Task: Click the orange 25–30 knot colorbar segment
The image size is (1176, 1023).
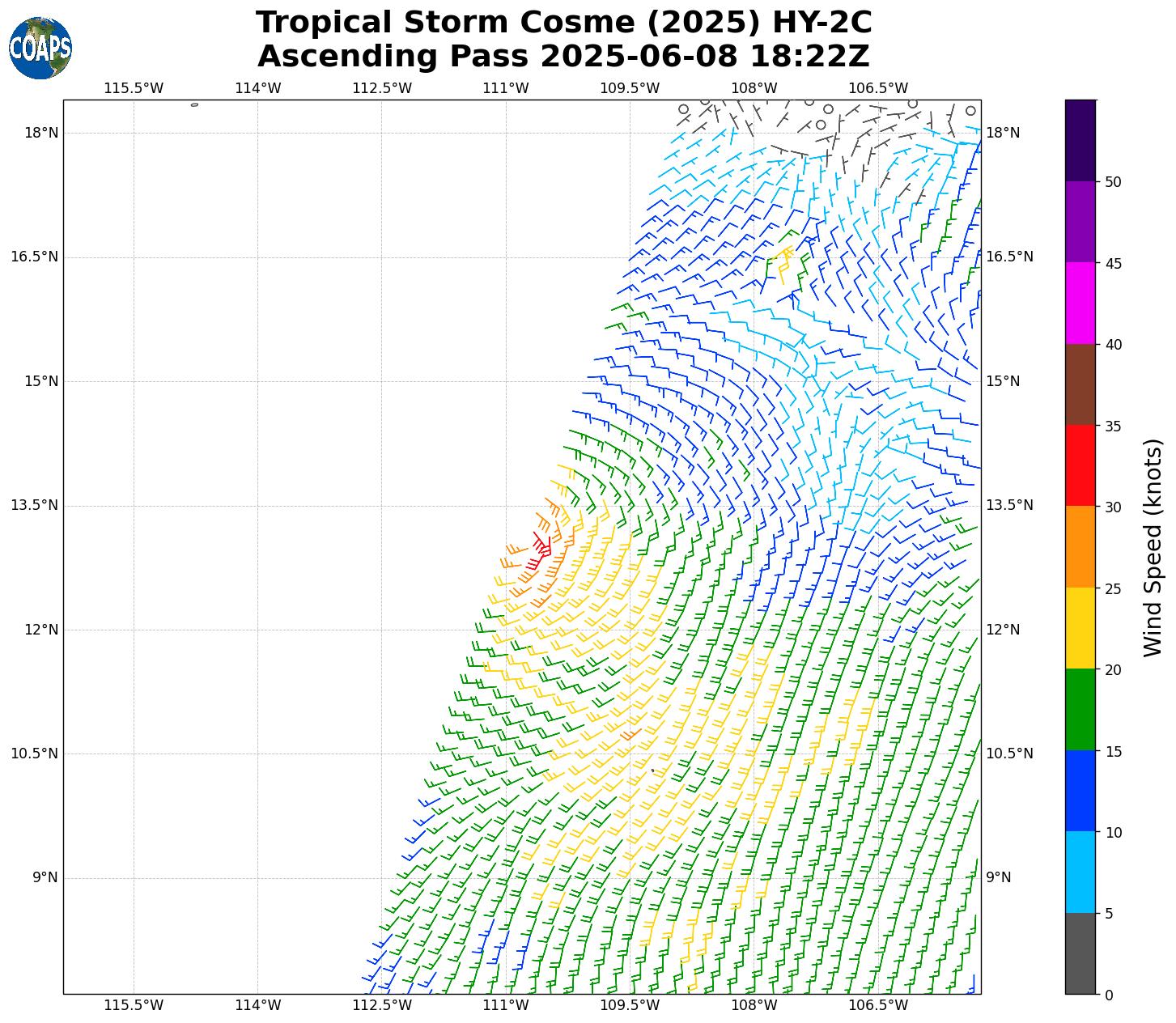Action: pyautogui.click(x=1080, y=547)
